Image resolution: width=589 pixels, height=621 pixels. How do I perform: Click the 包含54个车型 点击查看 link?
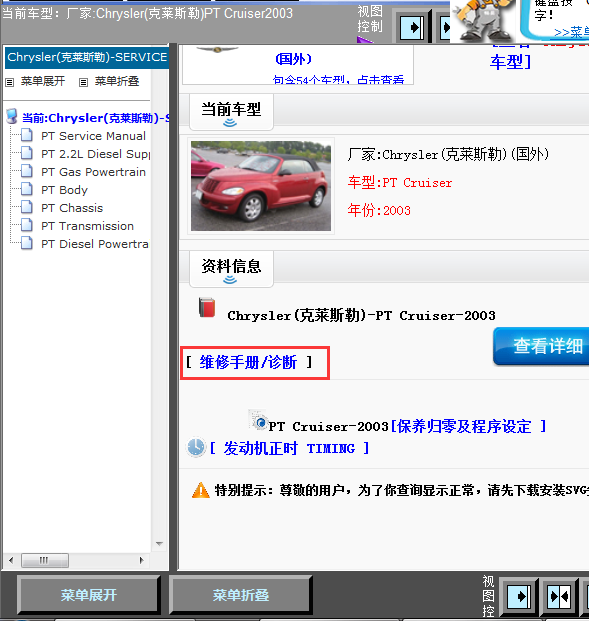pos(338,80)
